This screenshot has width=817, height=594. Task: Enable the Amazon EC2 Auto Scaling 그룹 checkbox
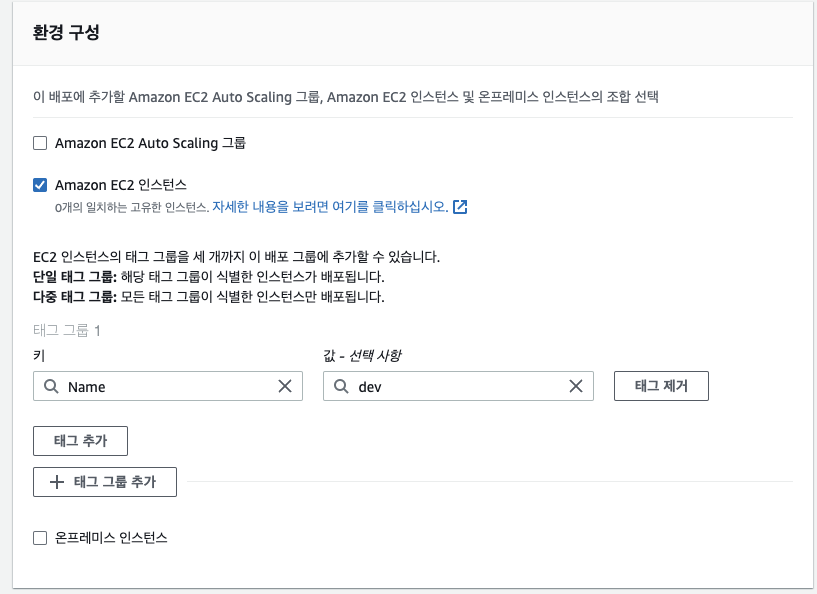point(40,143)
